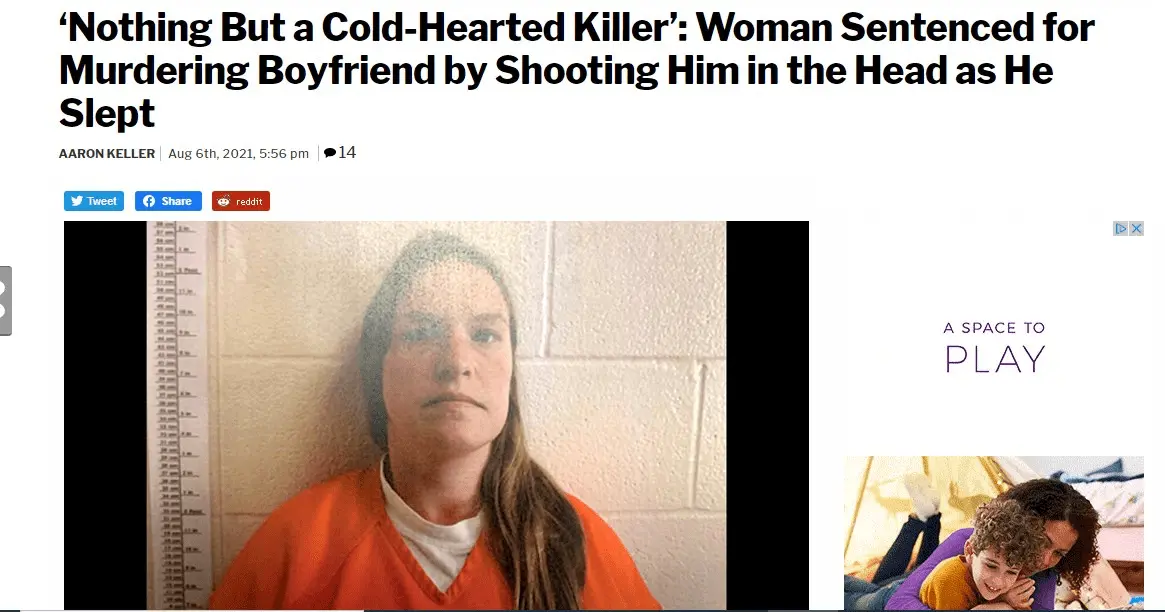Close the ad with the X icon

(1136, 229)
